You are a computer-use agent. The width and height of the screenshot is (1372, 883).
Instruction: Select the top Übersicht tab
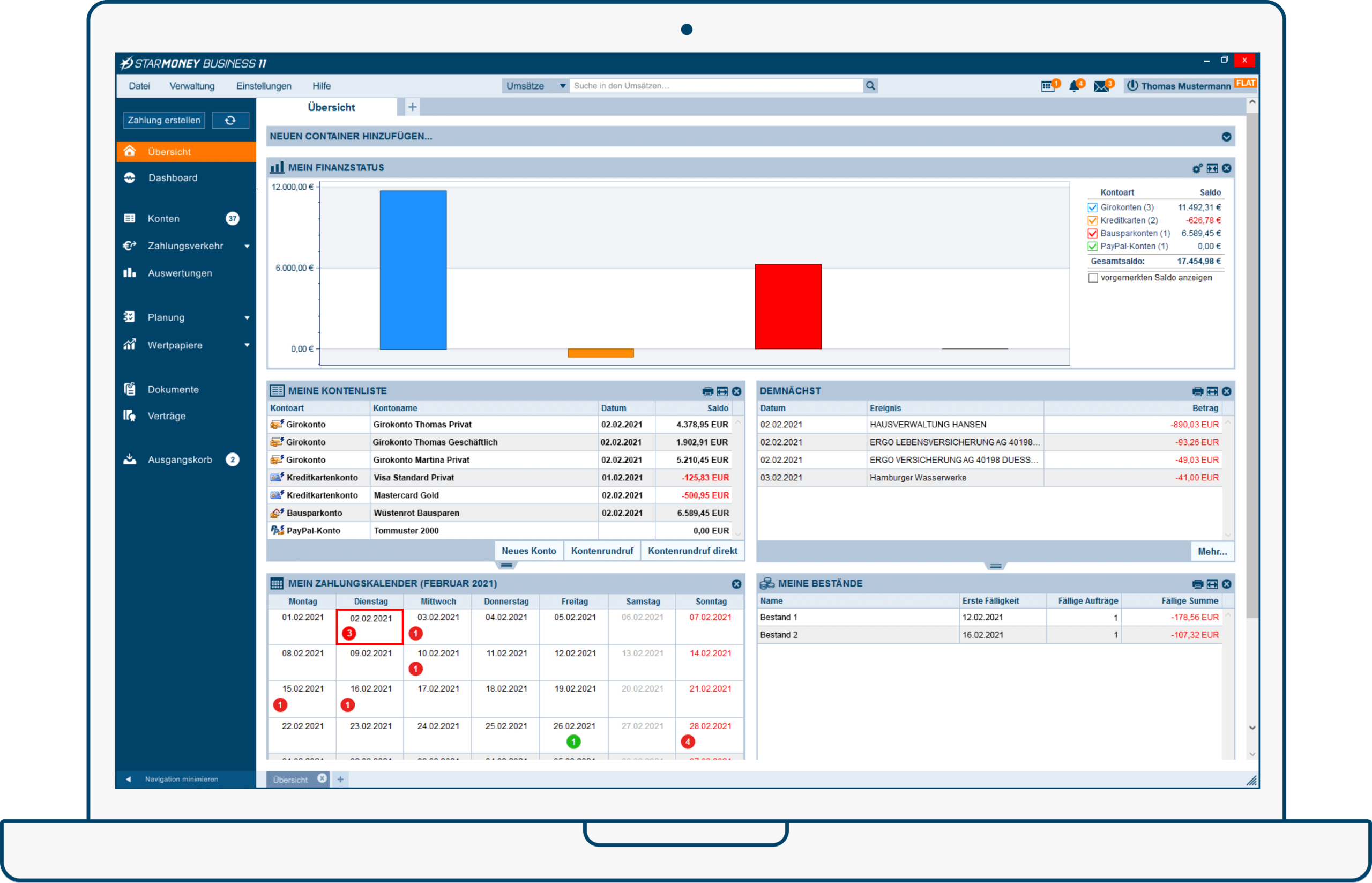pyautogui.click(x=331, y=108)
